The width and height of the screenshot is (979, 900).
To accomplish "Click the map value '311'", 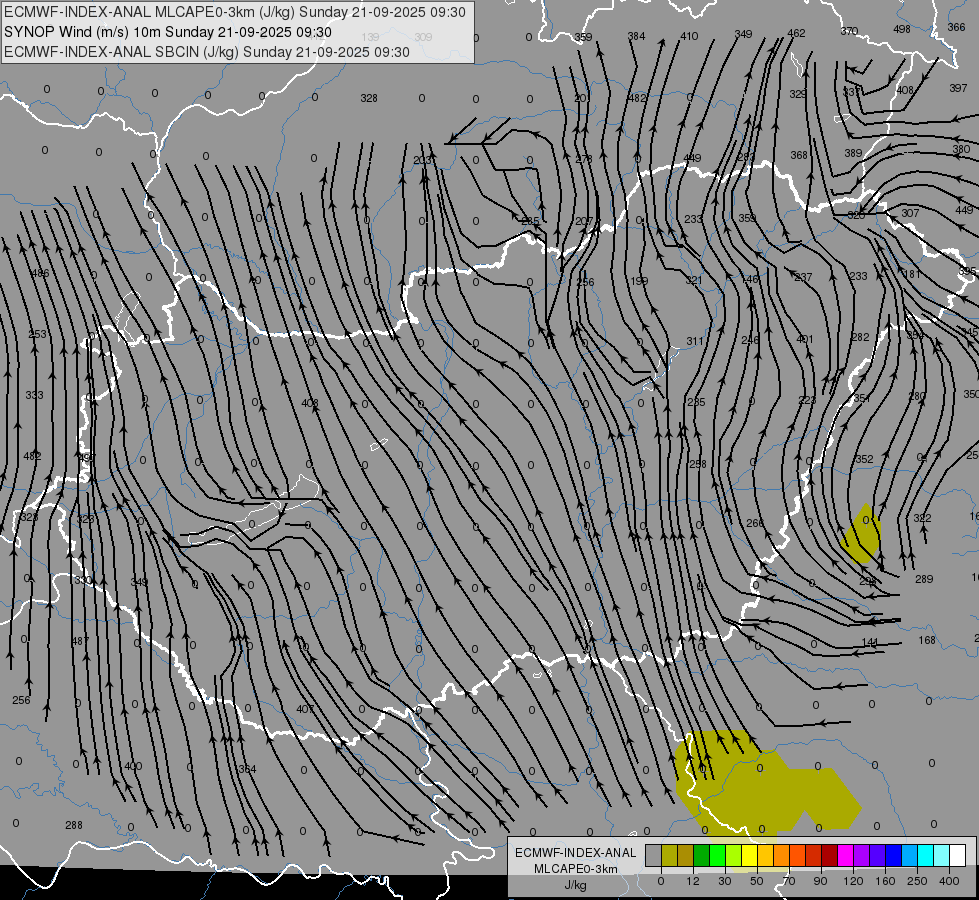I will tap(695, 341).
